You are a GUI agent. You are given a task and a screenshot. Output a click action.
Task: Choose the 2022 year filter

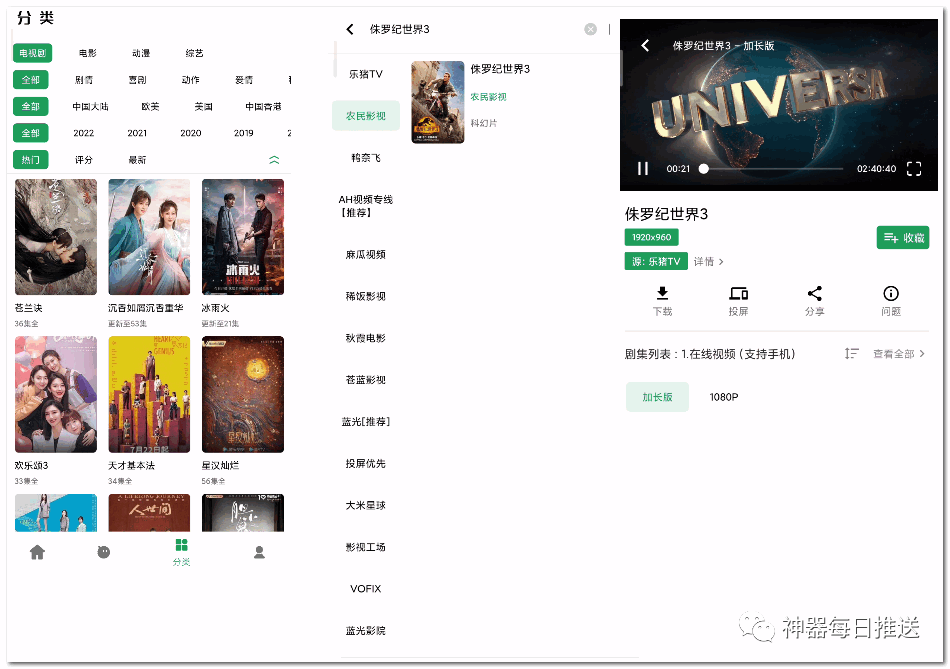(84, 133)
